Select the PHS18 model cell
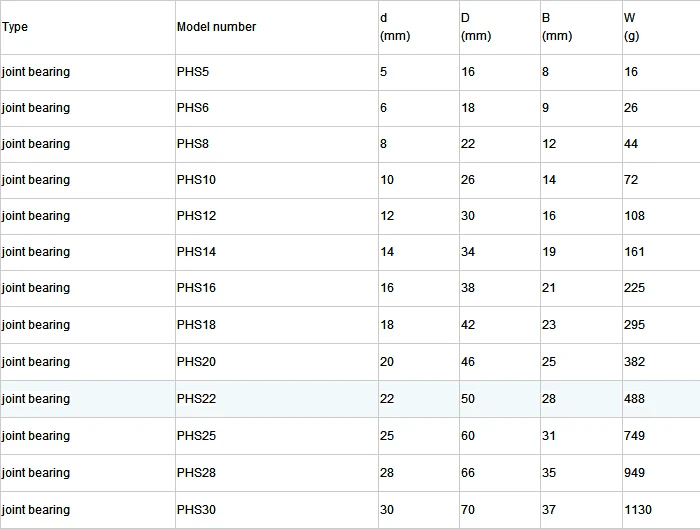The image size is (700, 529). coord(196,325)
